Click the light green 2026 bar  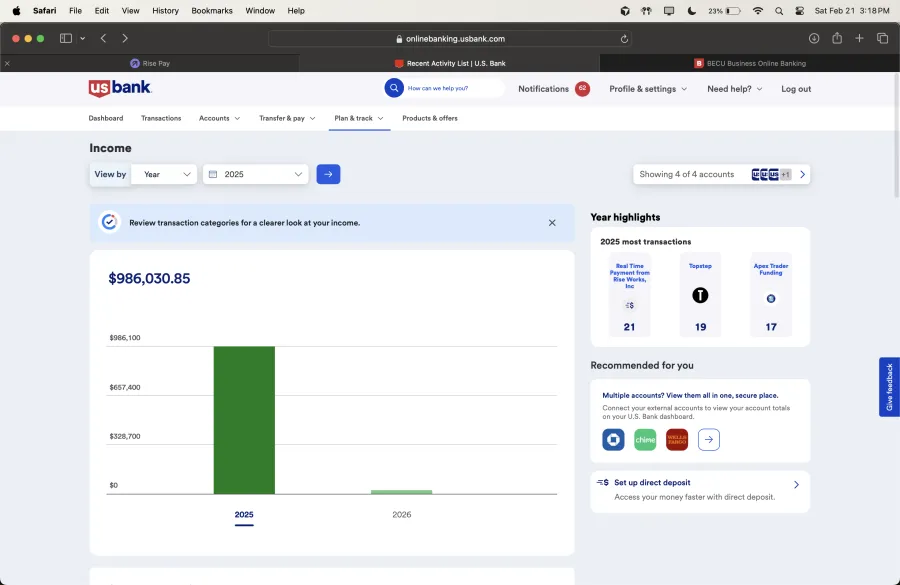pyautogui.click(x=401, y=491)
